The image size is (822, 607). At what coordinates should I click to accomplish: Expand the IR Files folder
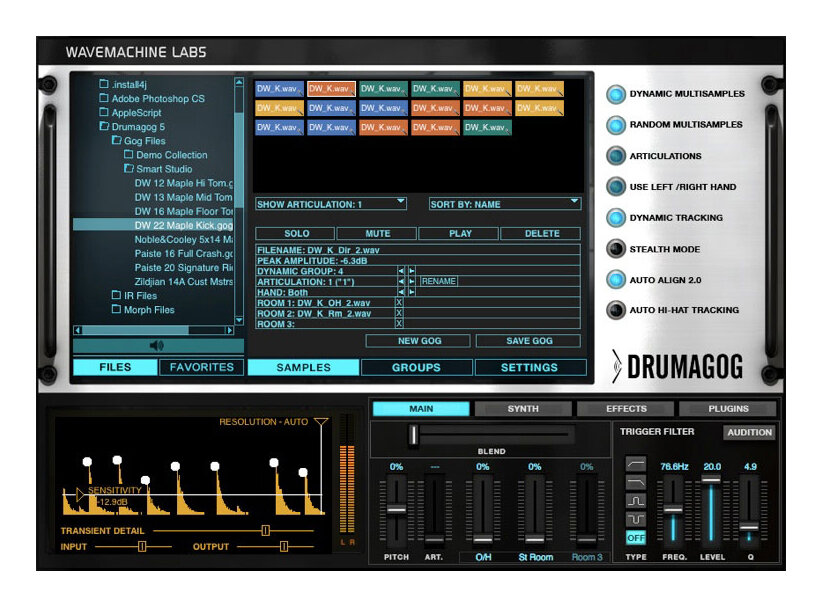pyautogui.click(x=116, y=295)
